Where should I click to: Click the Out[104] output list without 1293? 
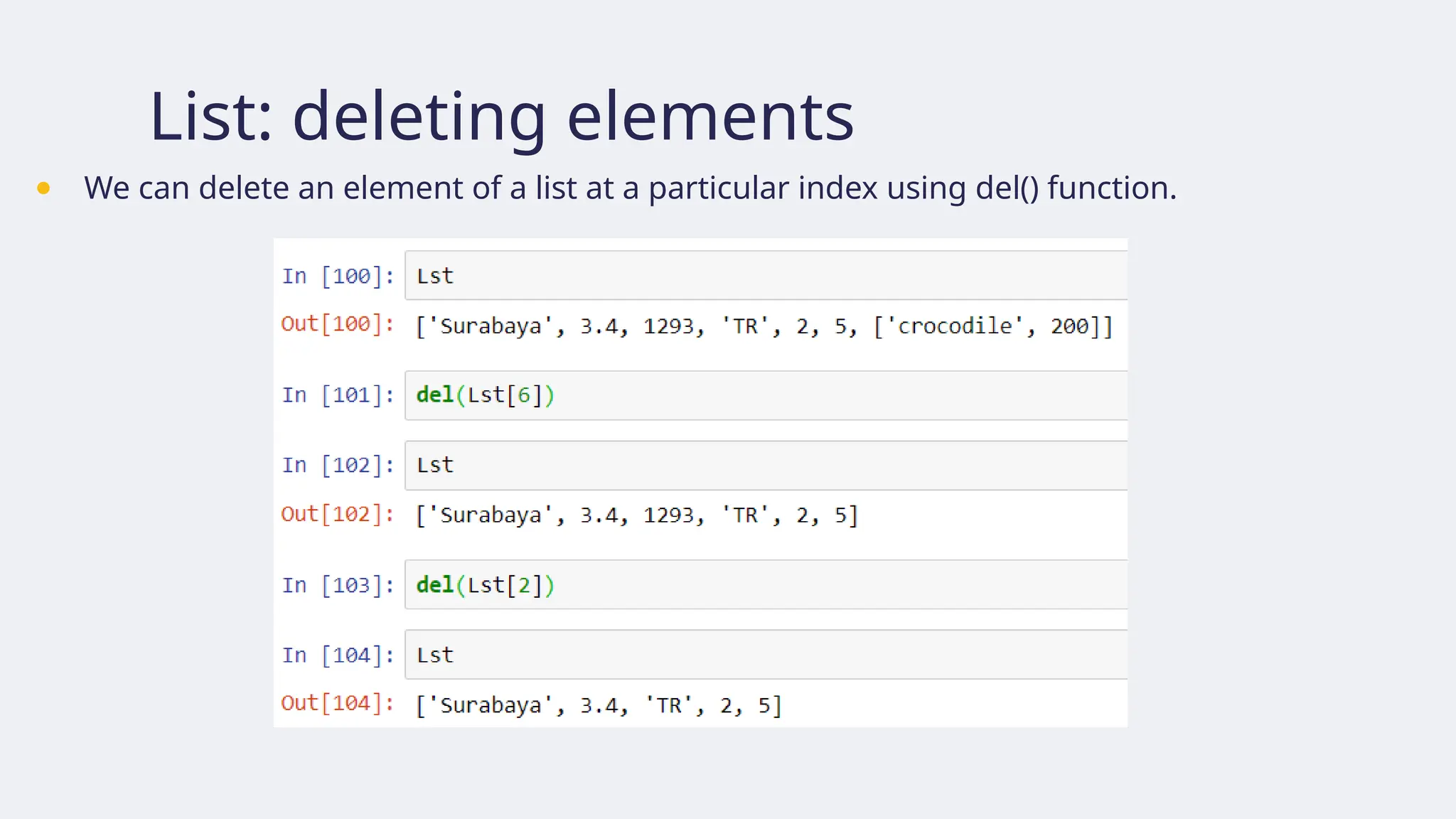(599, 705)
